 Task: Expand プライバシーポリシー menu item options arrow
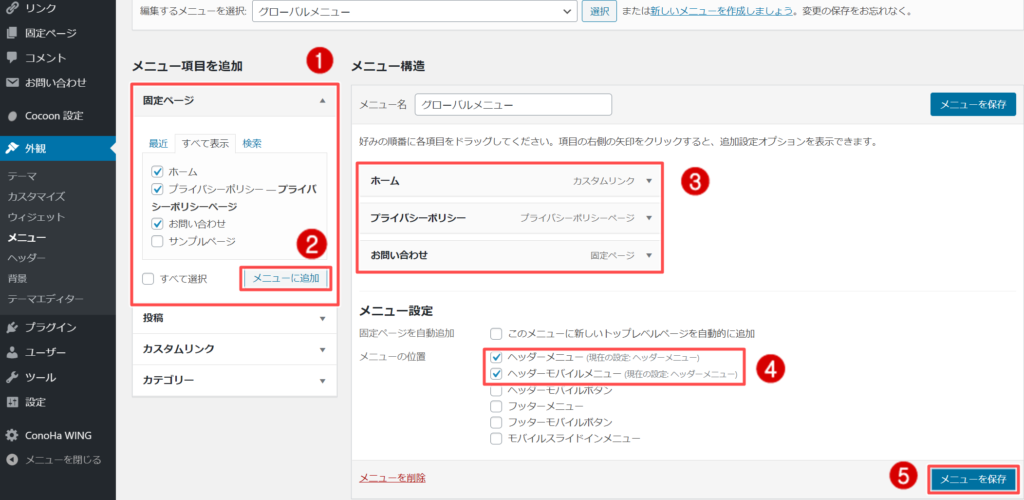coord(648,218)
